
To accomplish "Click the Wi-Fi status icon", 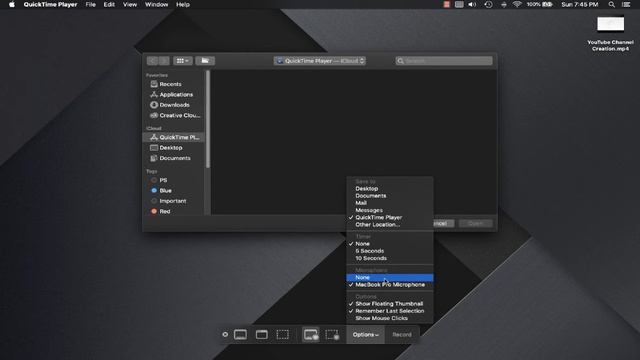I will point(517,4).
